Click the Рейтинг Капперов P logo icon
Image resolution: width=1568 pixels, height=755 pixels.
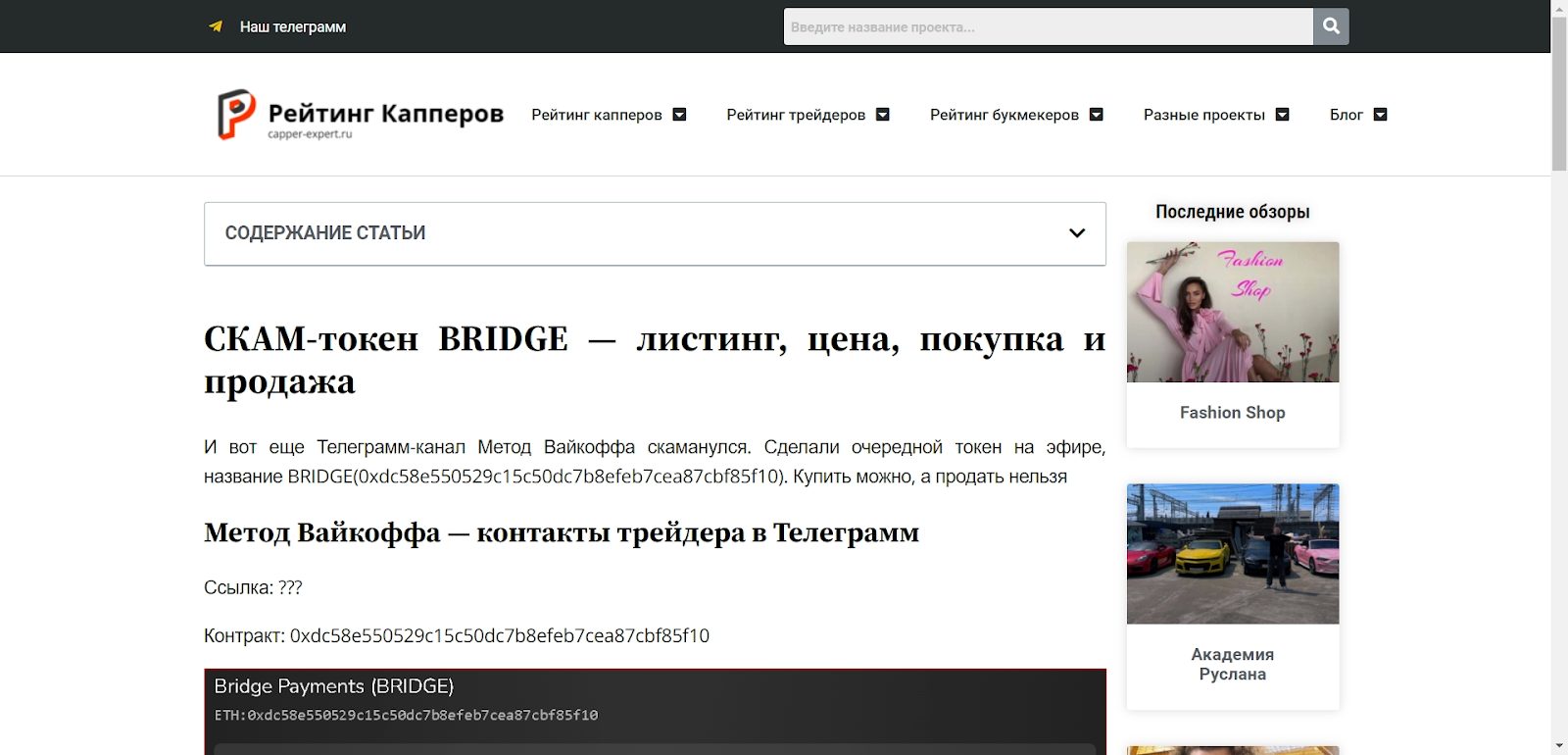coord(236,114)
